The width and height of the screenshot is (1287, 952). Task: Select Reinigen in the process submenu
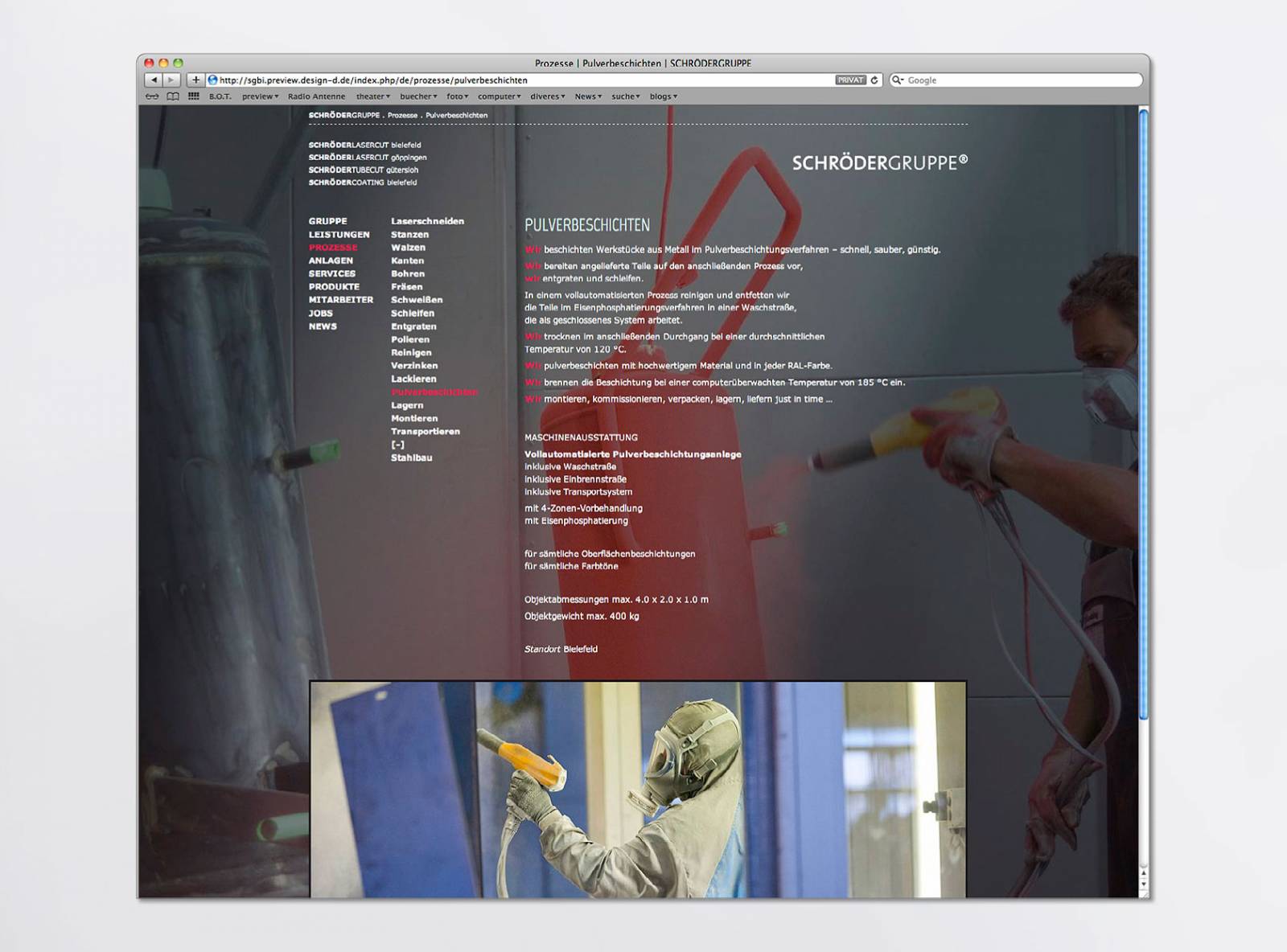pyautogui.click(x=412, y=352)
